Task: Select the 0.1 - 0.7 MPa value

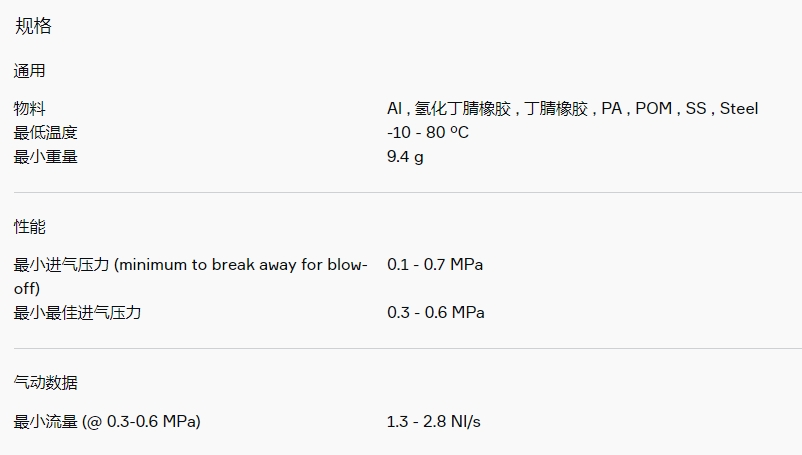Action: (x=435, y=264)
